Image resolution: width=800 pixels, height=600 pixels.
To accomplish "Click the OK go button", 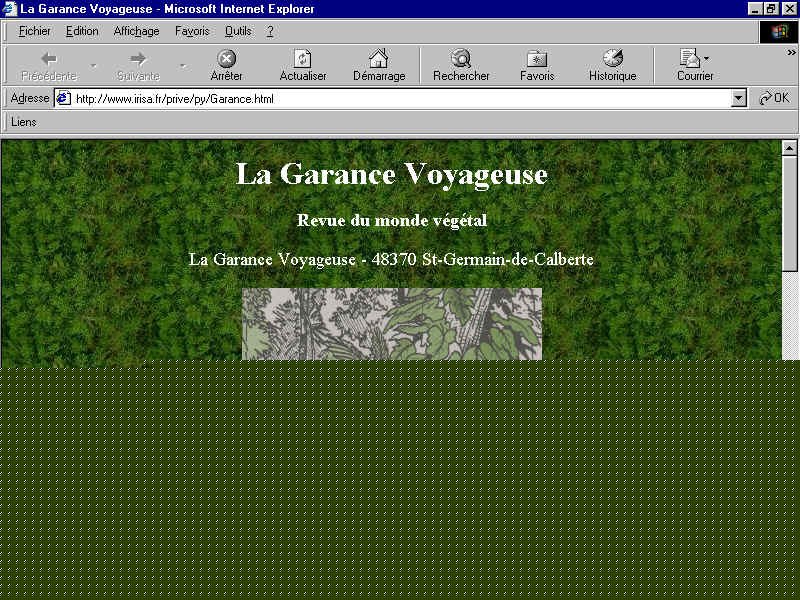I will point(774,98).
